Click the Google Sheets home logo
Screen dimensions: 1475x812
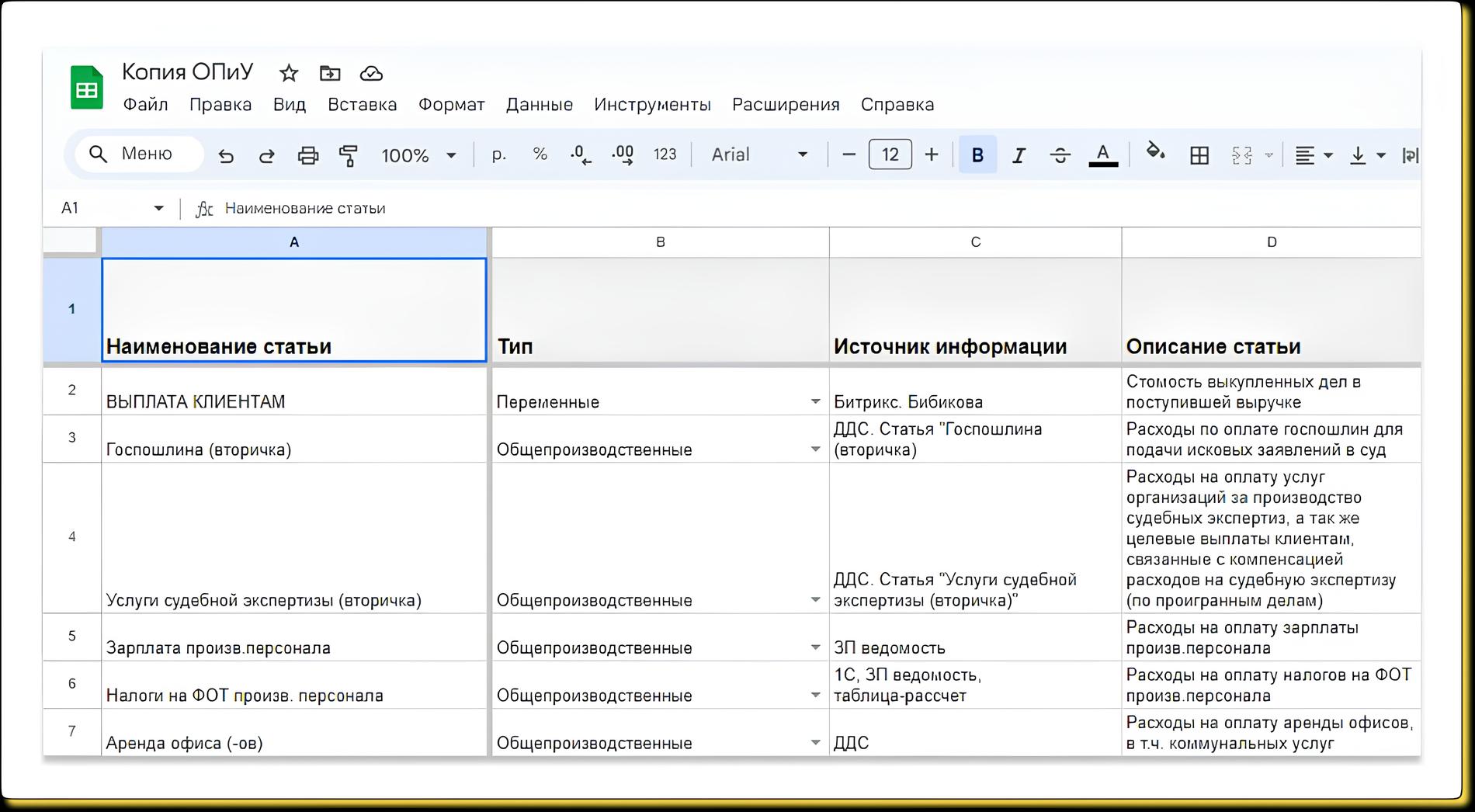click(87, 88)
